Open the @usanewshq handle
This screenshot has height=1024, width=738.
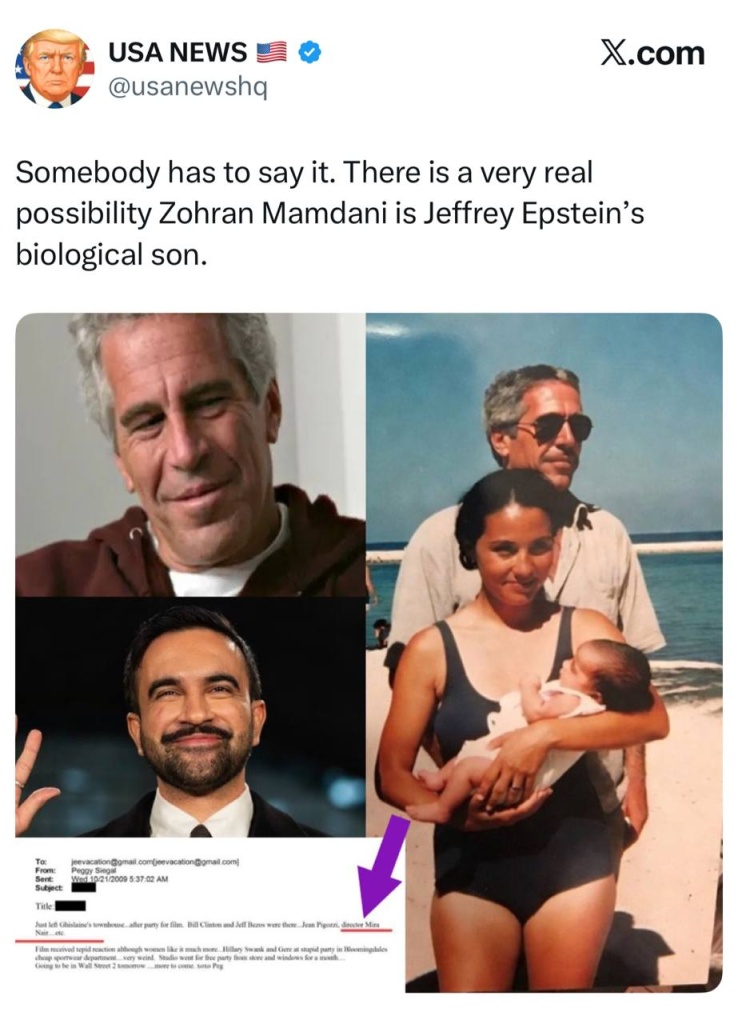point(187,87)
